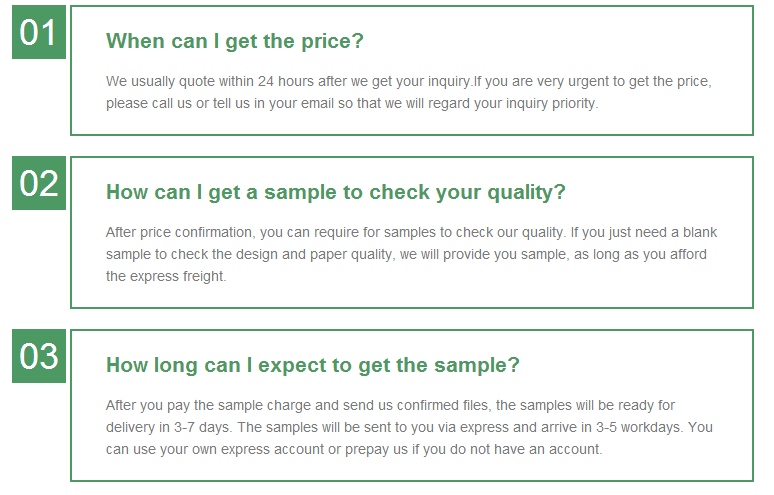The width and height of the screenshot is (774, 495).
Task: Click 'regard your inquiry priority' text
Action: point(513,104)
